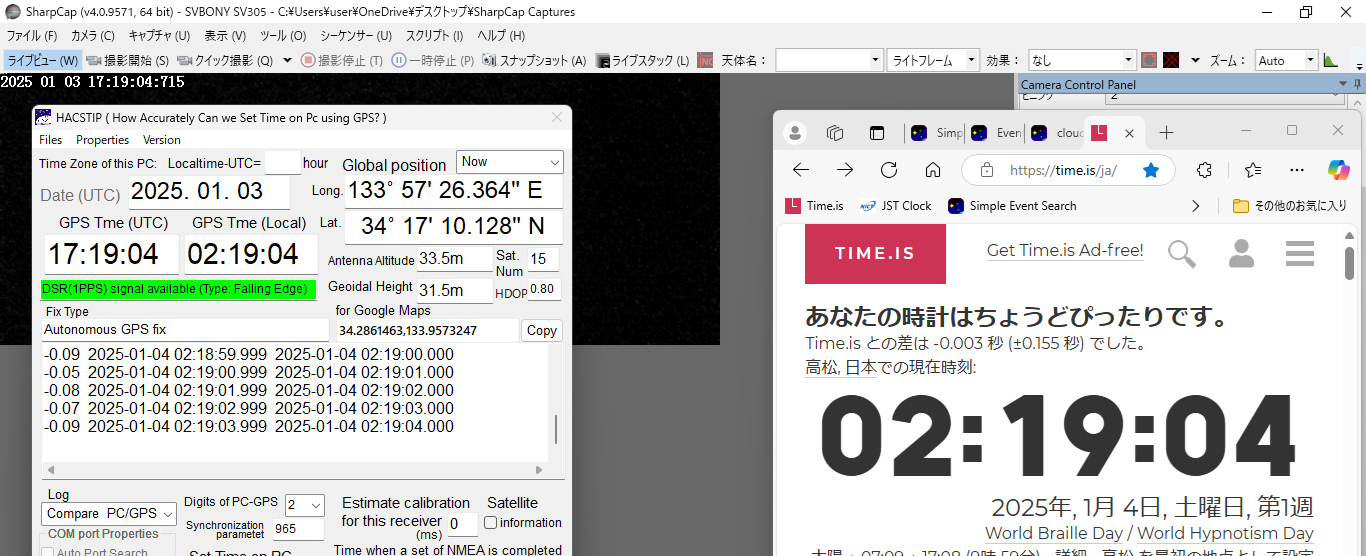Open the Global position 'Now' dropdown
The width and height of the screenshot is (1366, 556).
point(510,162)
